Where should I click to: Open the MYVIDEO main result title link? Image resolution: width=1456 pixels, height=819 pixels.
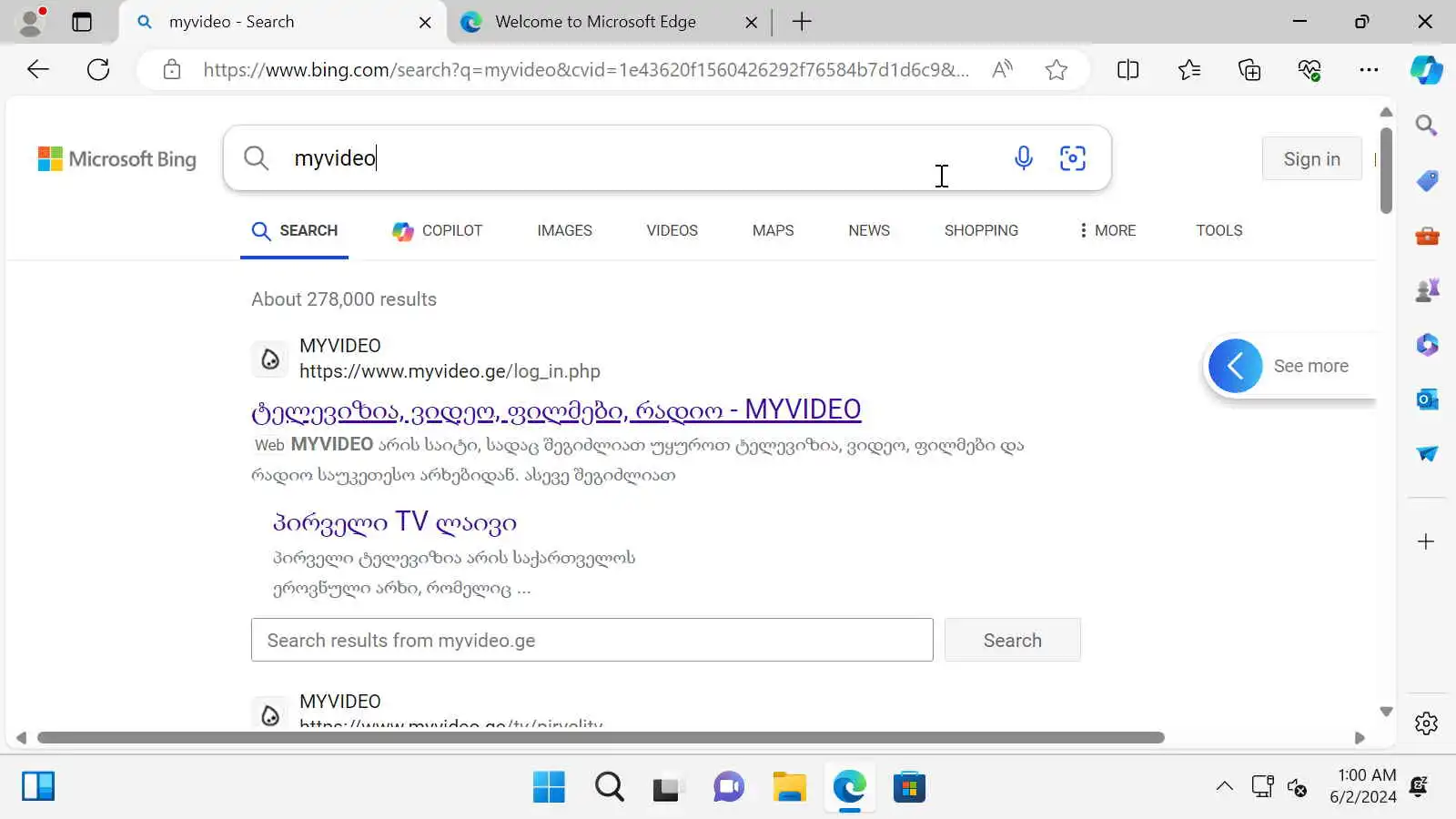556,410
